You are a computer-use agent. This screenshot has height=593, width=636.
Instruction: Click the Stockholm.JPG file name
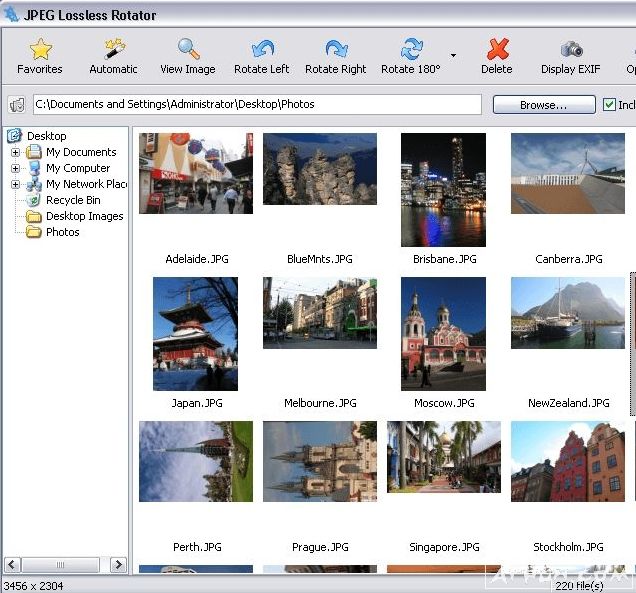(x=568, y=547)
